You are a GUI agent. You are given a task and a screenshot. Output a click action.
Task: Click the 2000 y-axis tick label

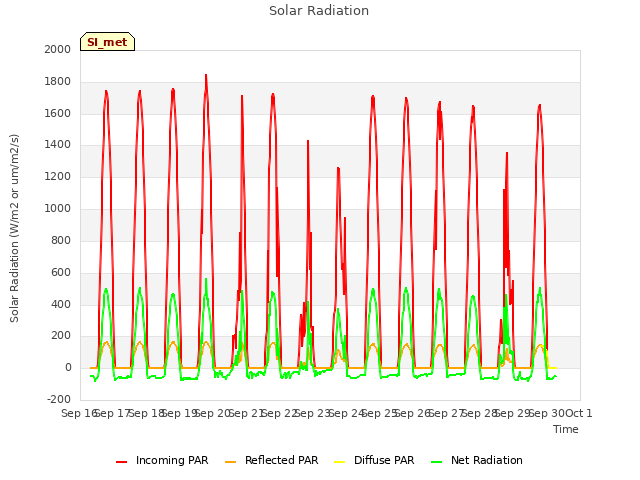coord(58,49)
